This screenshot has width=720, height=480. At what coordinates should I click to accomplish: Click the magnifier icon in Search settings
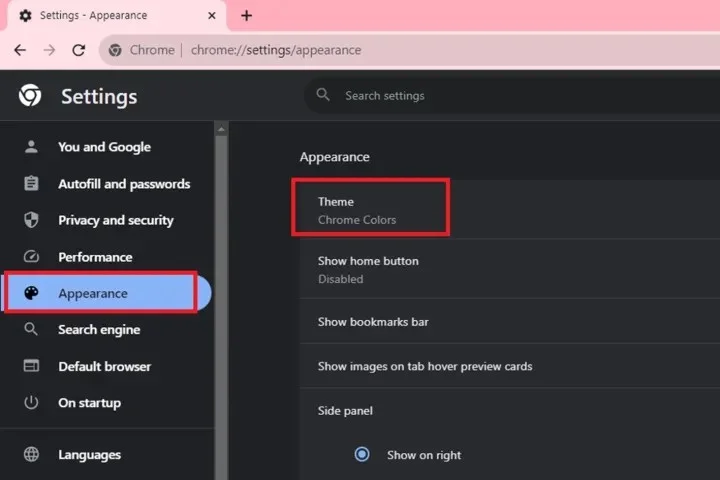point(323,95)
